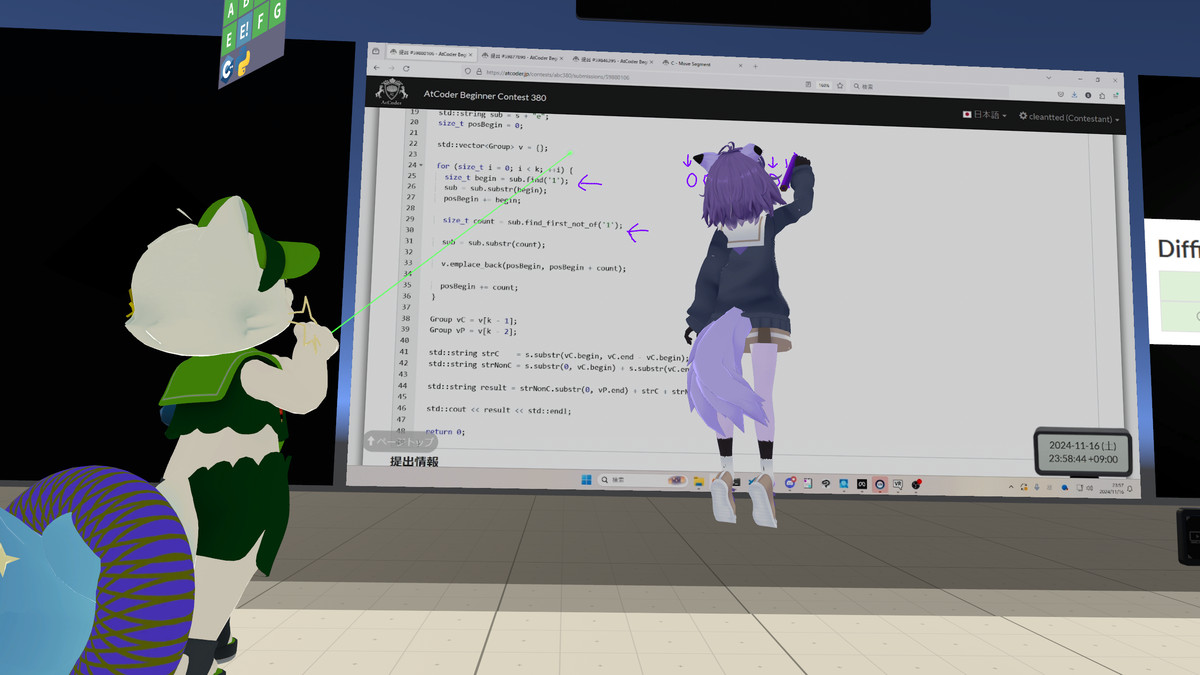This screenshot has width=1200, height=675.
Task: Open the cleantted (Contestant) user menu
Action: tap(1069, 117)
